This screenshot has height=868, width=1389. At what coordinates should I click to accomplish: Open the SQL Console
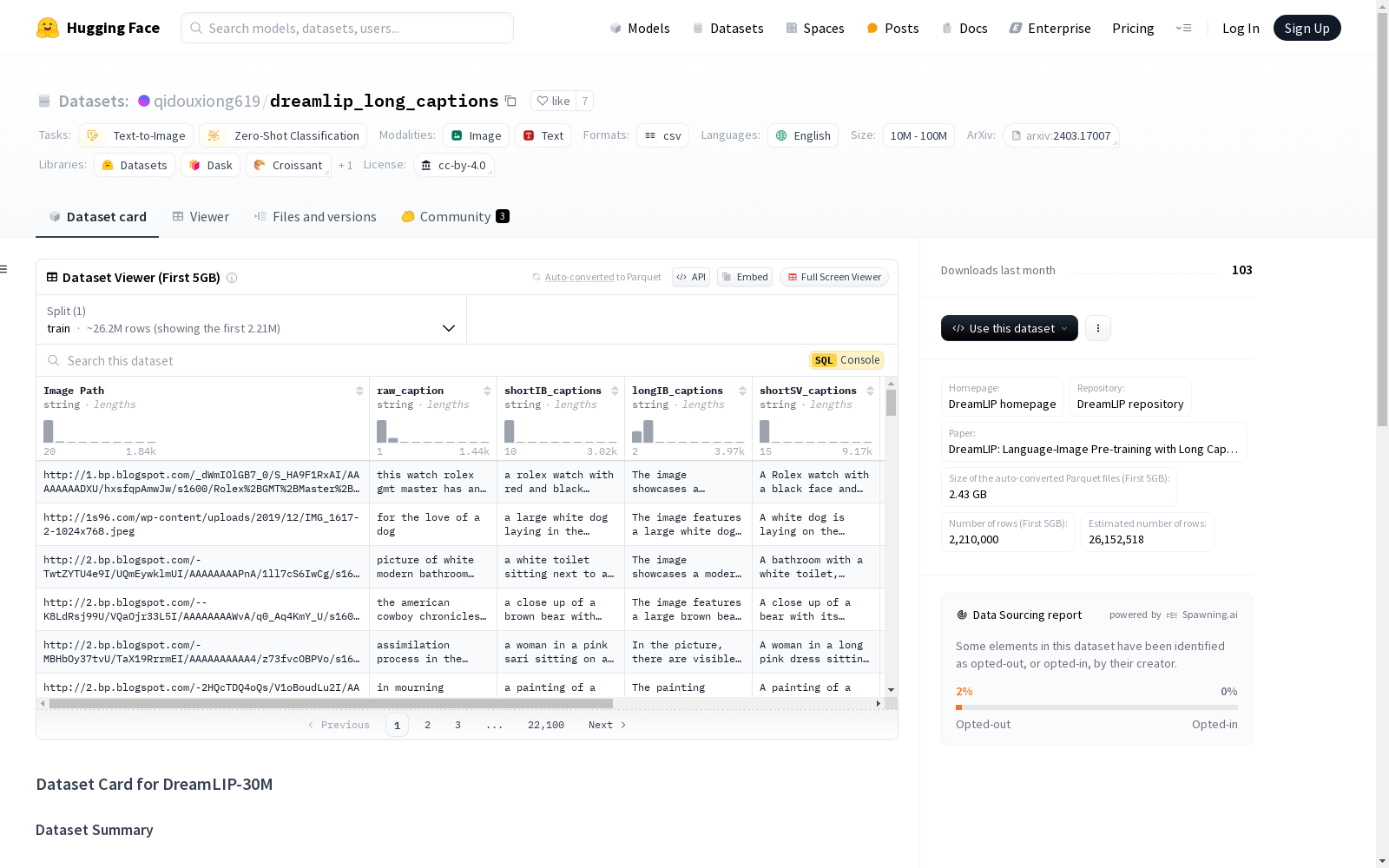pos(846,360)
